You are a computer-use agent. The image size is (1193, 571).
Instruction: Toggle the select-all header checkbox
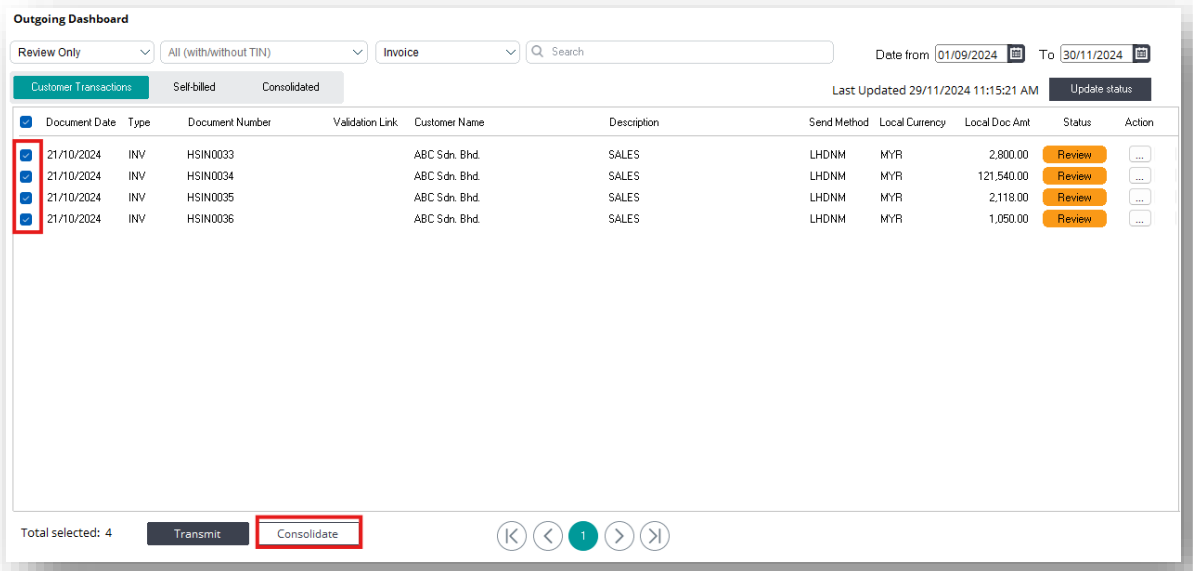pos(26,122)
